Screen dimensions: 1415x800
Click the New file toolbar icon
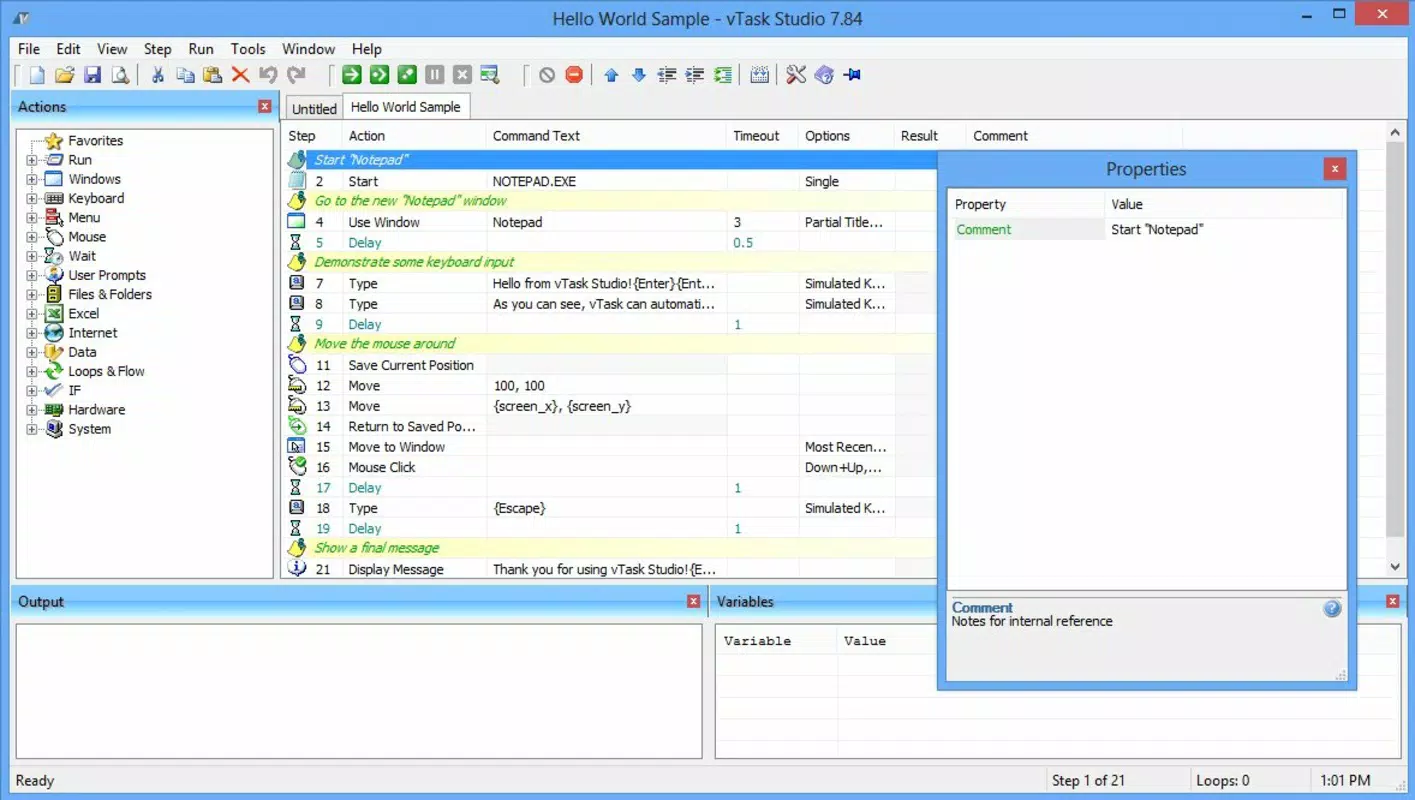[x=37, y=75]
